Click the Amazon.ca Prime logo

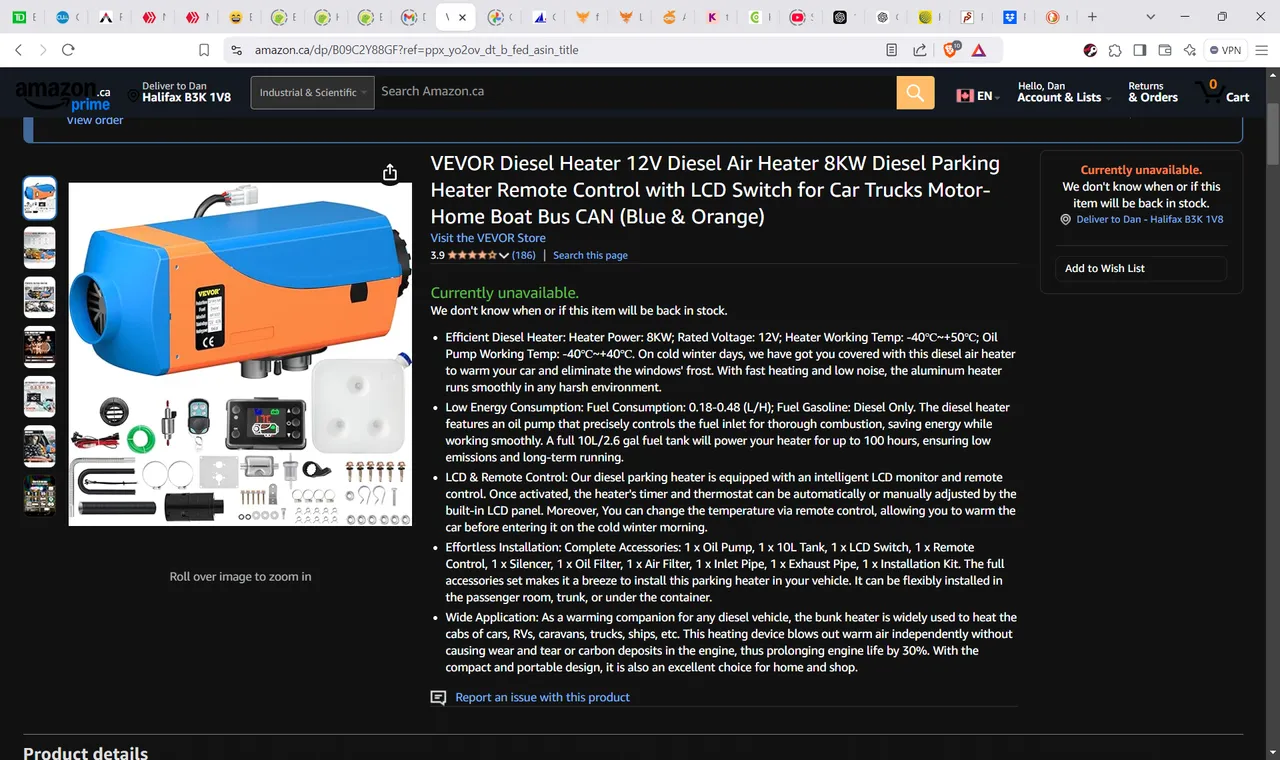pyautogui.click(x=64, y=95)
